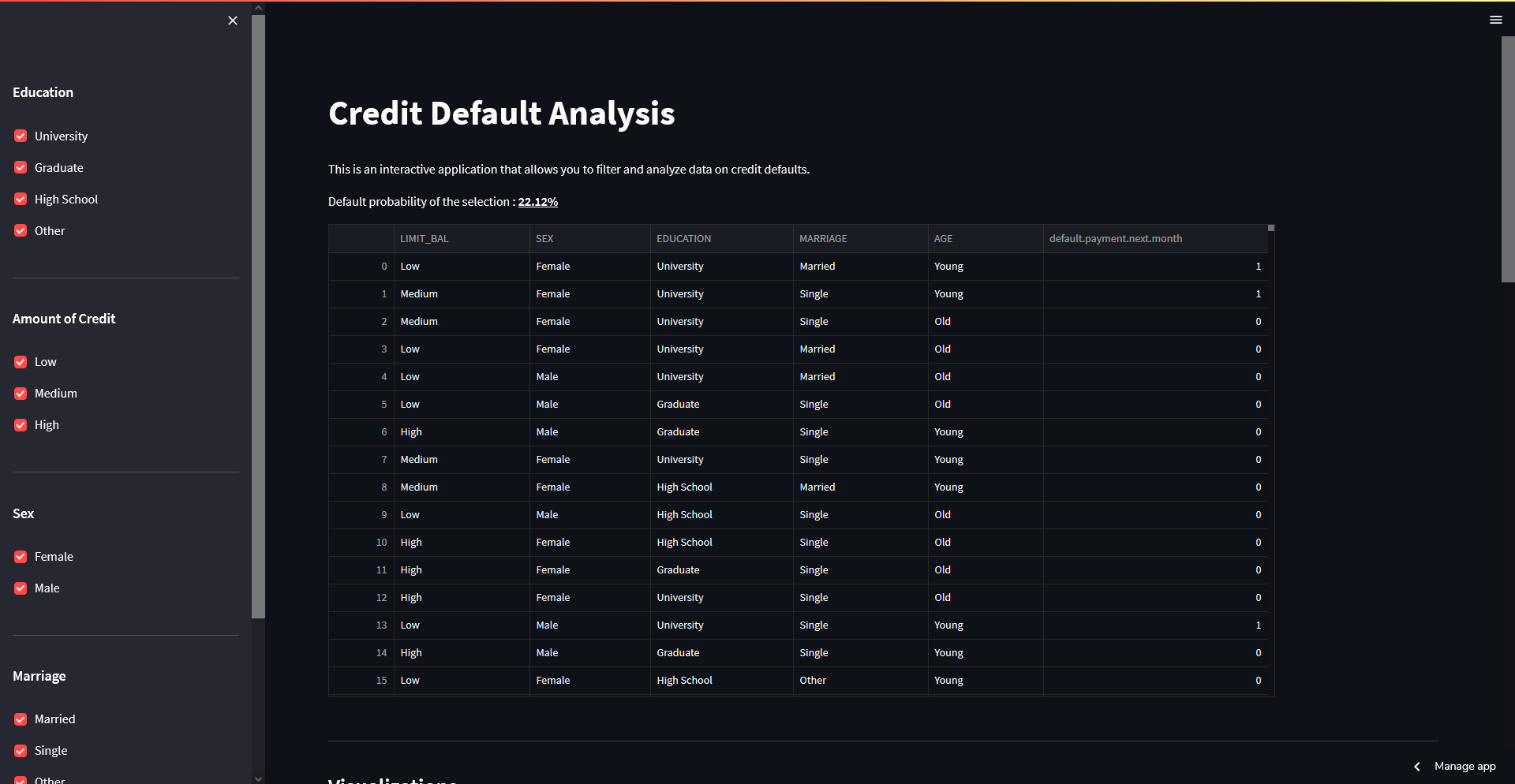This screenshot has height=784, width=1515.
Task: Select the LIMIT_BAL column header
Action: (424, 238)
